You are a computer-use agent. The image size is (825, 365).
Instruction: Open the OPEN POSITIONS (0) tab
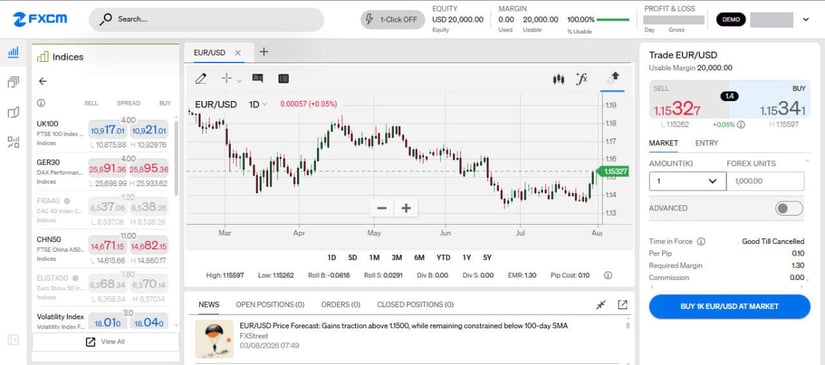coord(270,305)
